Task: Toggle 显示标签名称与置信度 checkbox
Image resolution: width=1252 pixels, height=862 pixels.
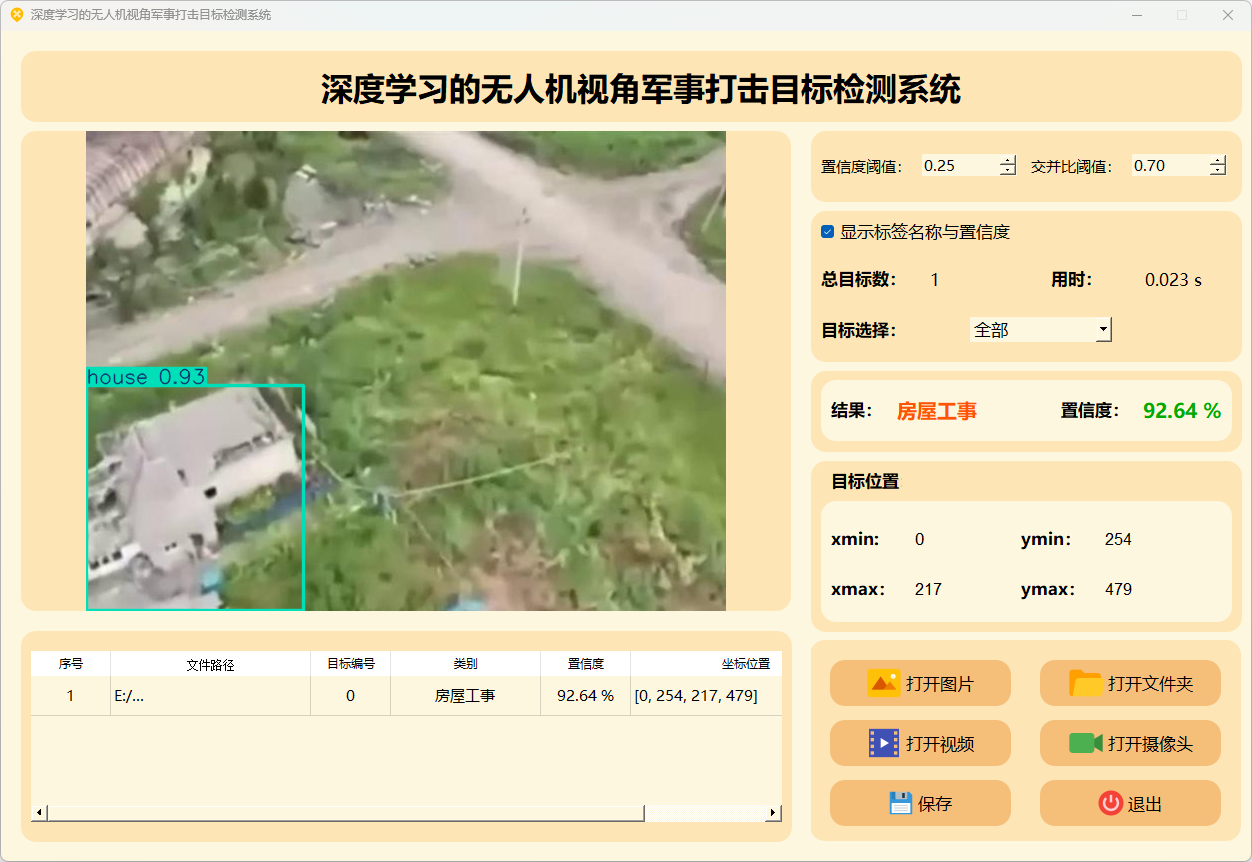Action: 828,232
